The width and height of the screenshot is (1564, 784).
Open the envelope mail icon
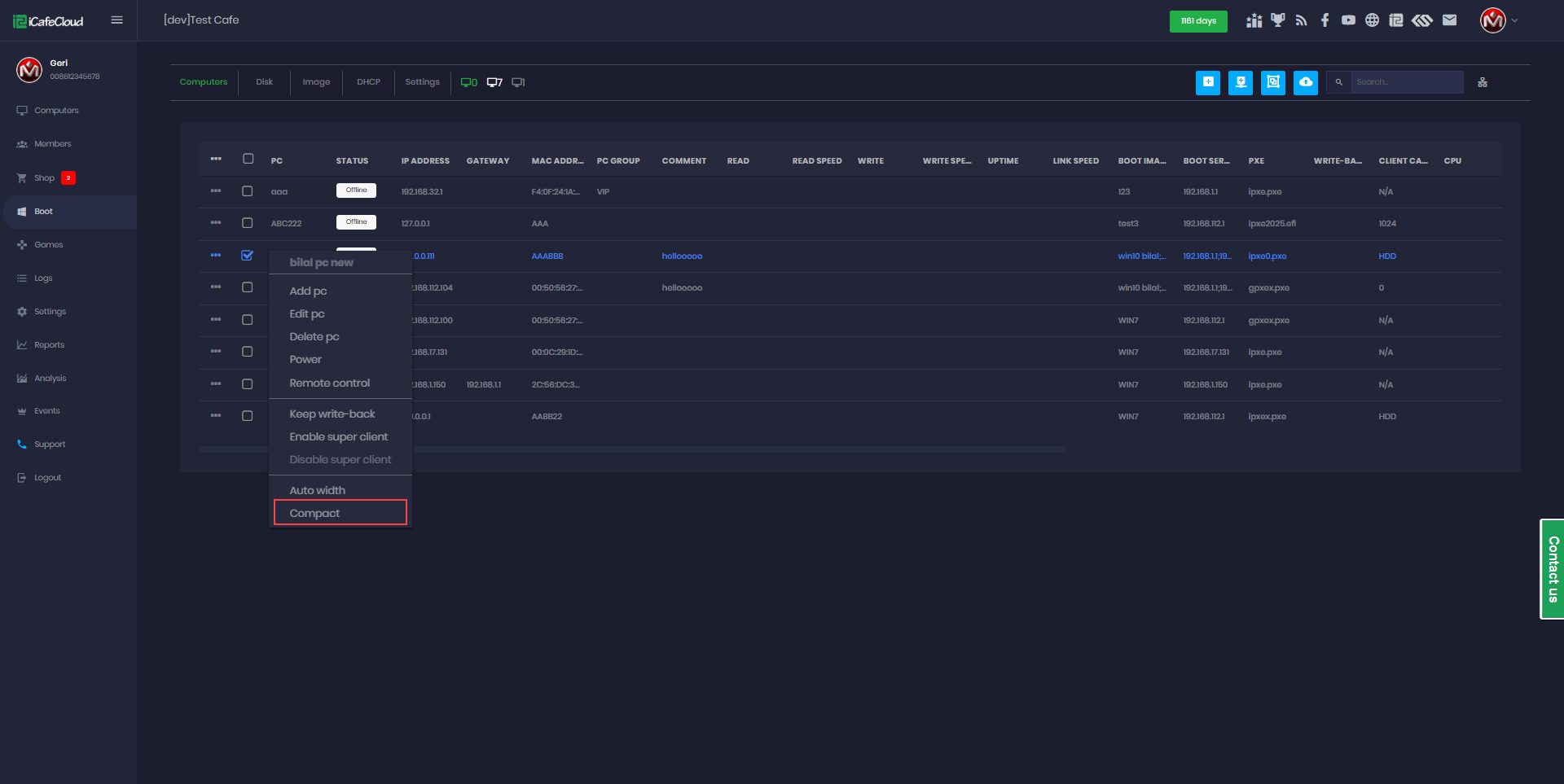point(1449,20)
